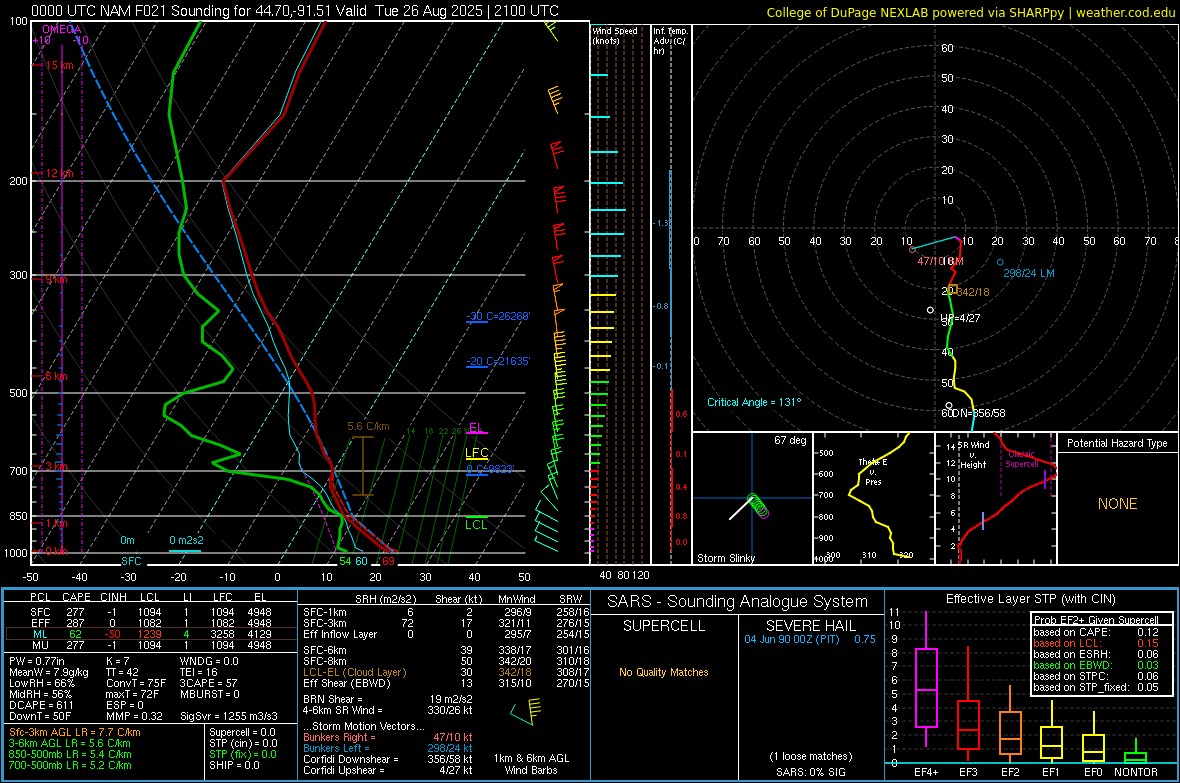Select the red based on LCL: 0.15 line
The height and width of the screenshot is (783, 1180).
pyautogui.click(x=1096, y=644)
